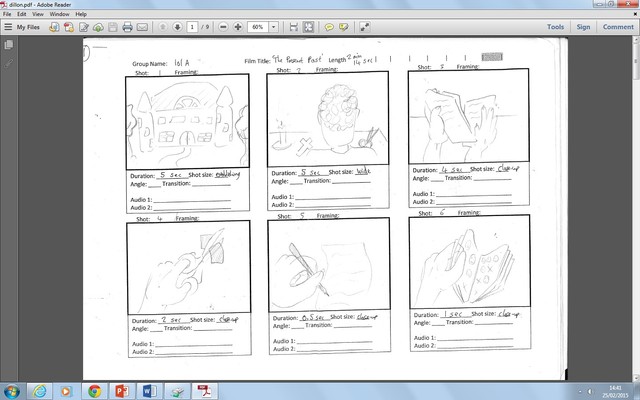
Task: Zoom out with minus button
Action: tap(223, 27)
